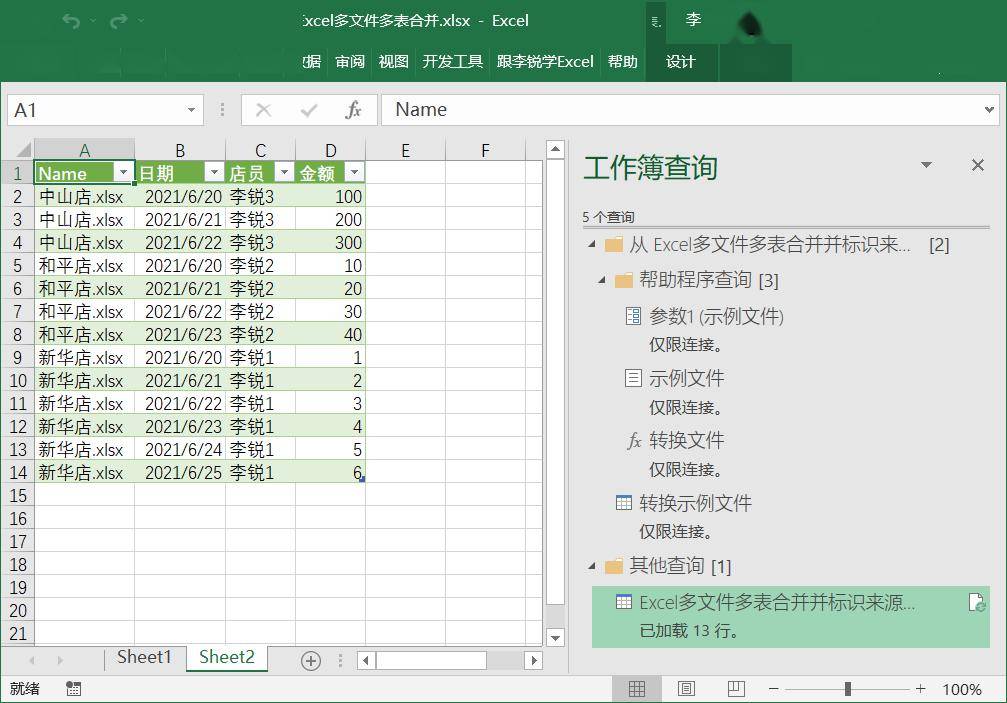Open the 店员 column filter dropdown
This screenshot has height=703, width=1007.
pyautogui.click(x=284, y=172)
